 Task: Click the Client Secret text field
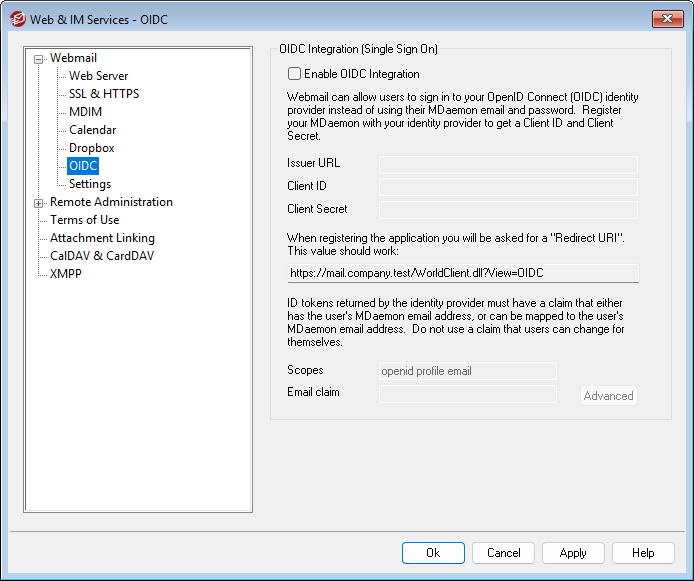point(507,210)
